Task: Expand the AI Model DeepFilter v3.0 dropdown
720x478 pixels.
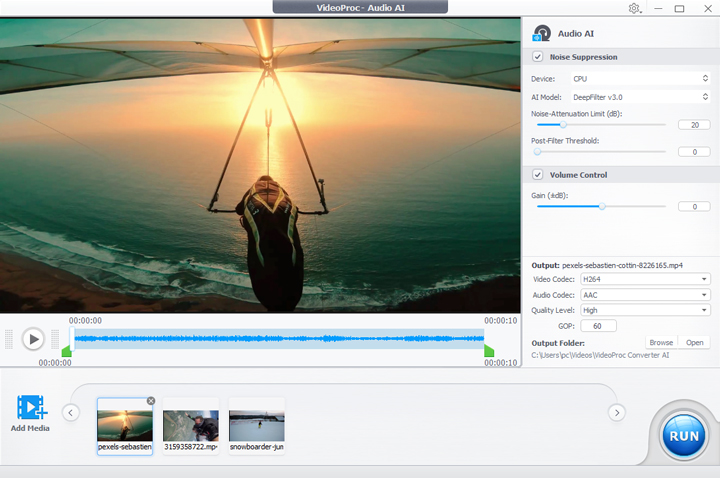Action: [x=639, y=97]
